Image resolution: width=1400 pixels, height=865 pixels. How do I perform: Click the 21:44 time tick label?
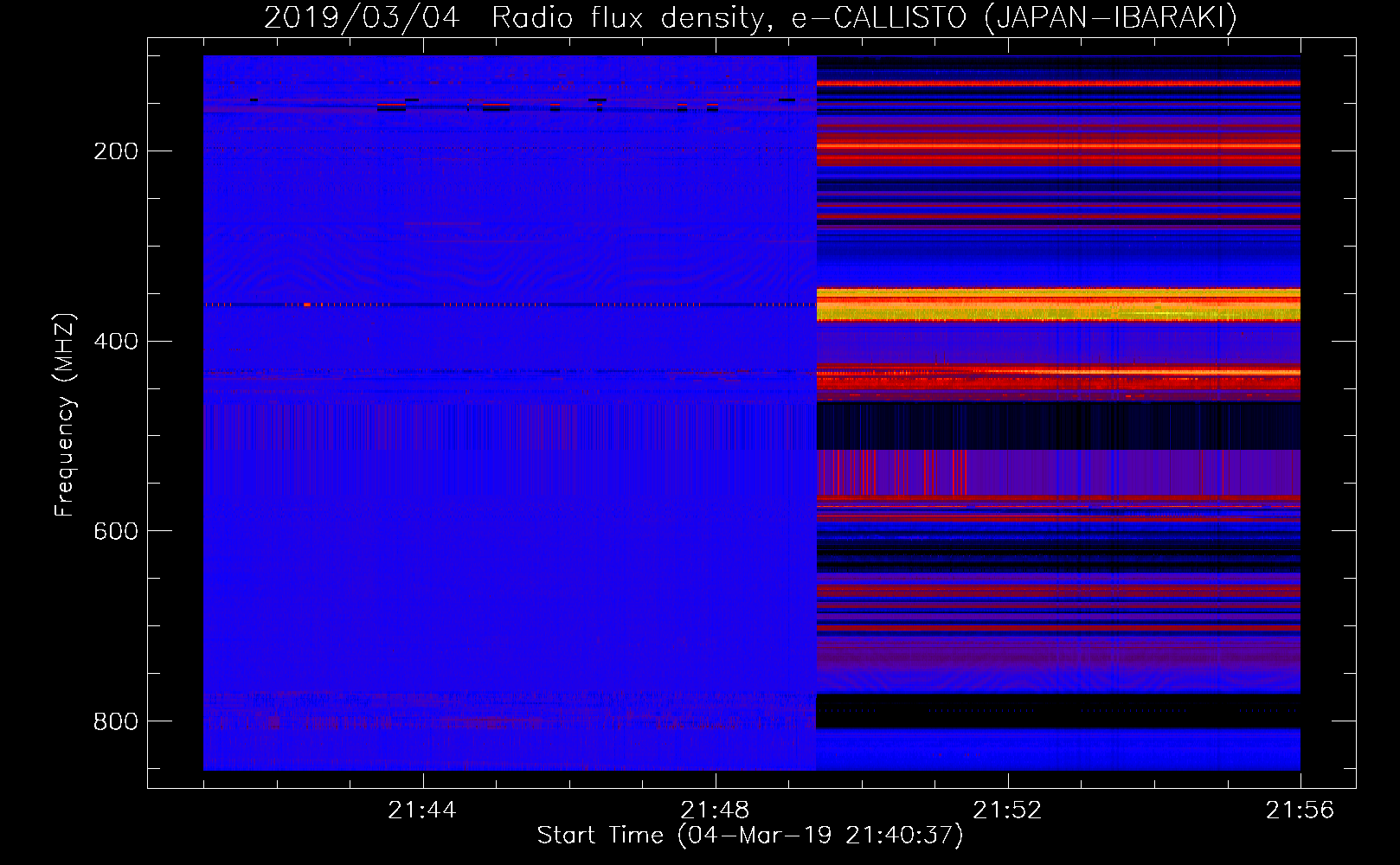coord(422,811)
